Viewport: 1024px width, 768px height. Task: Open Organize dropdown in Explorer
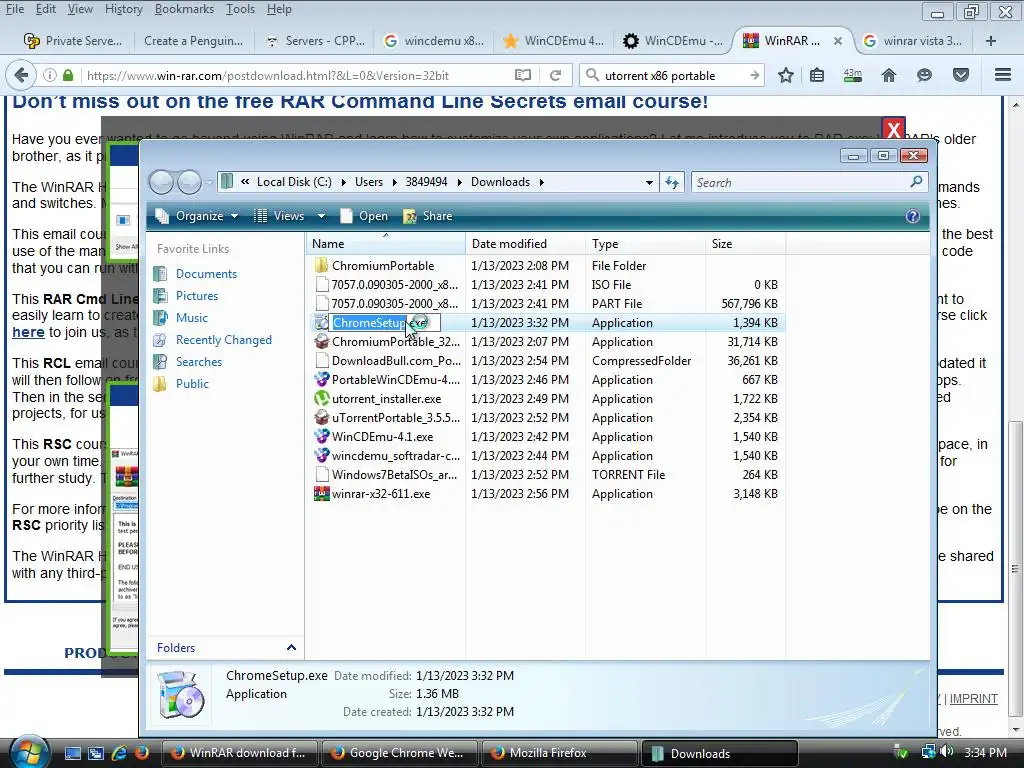pos(199,216)
